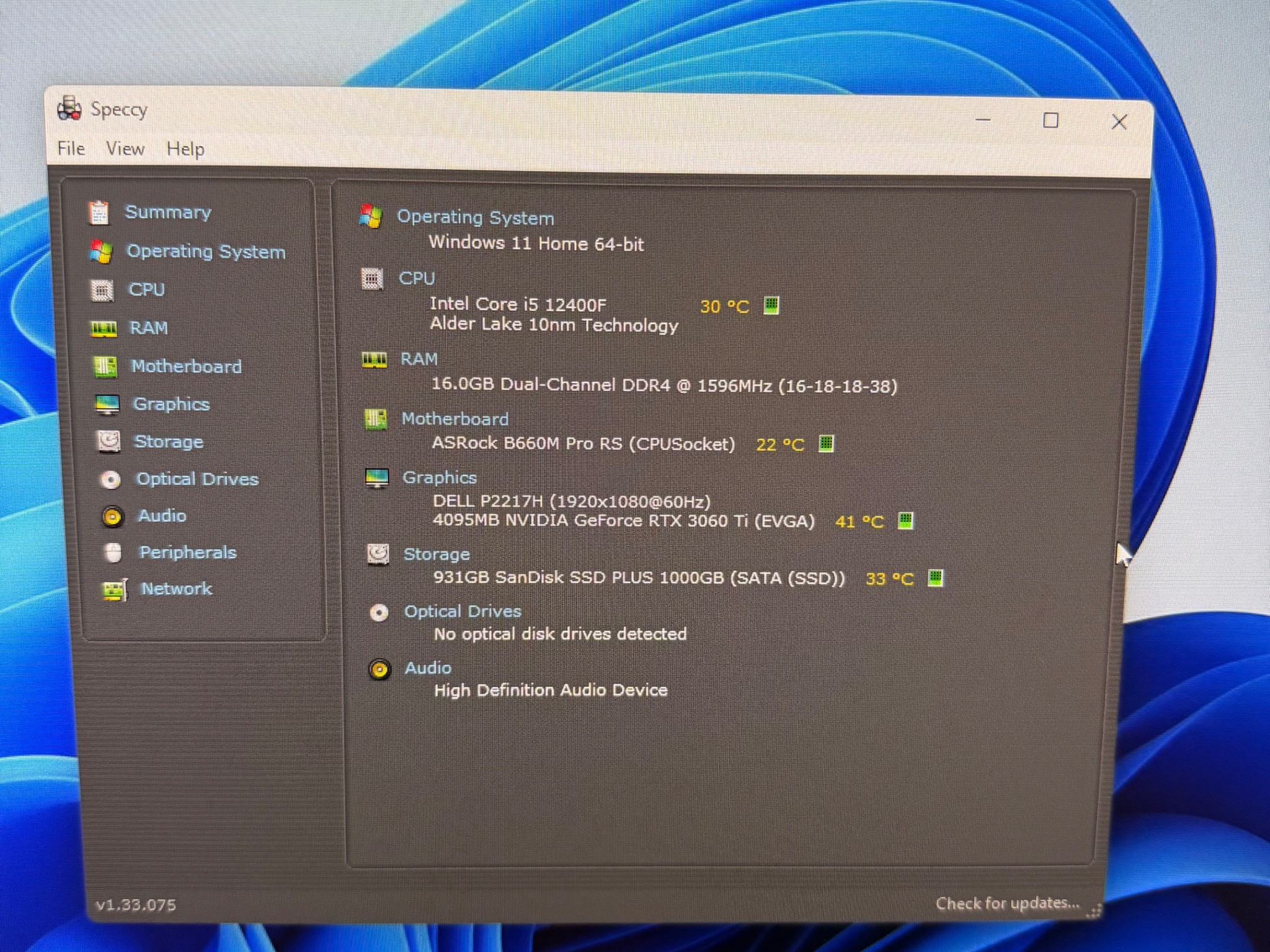Click the Audio speaker icon in sidebar

pos(113,516)
